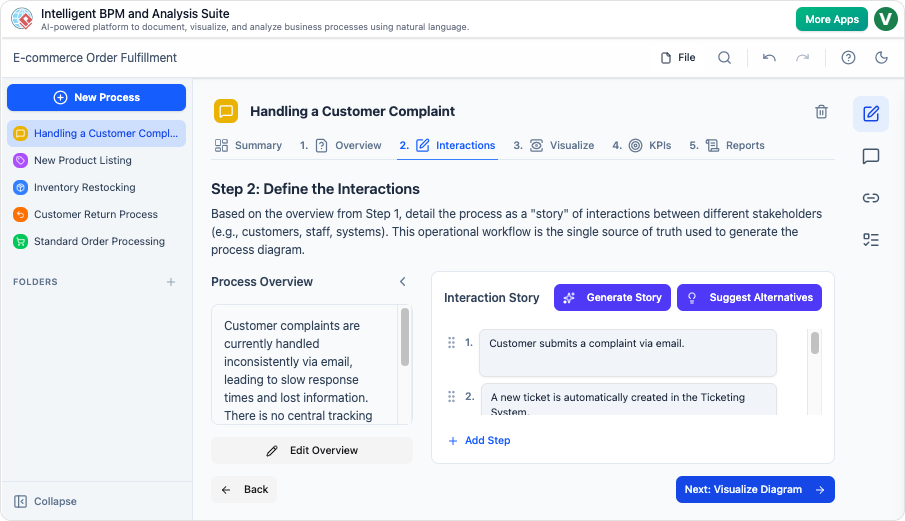
Task: Click the Interaction Story scrollbar
Action: 815,343
